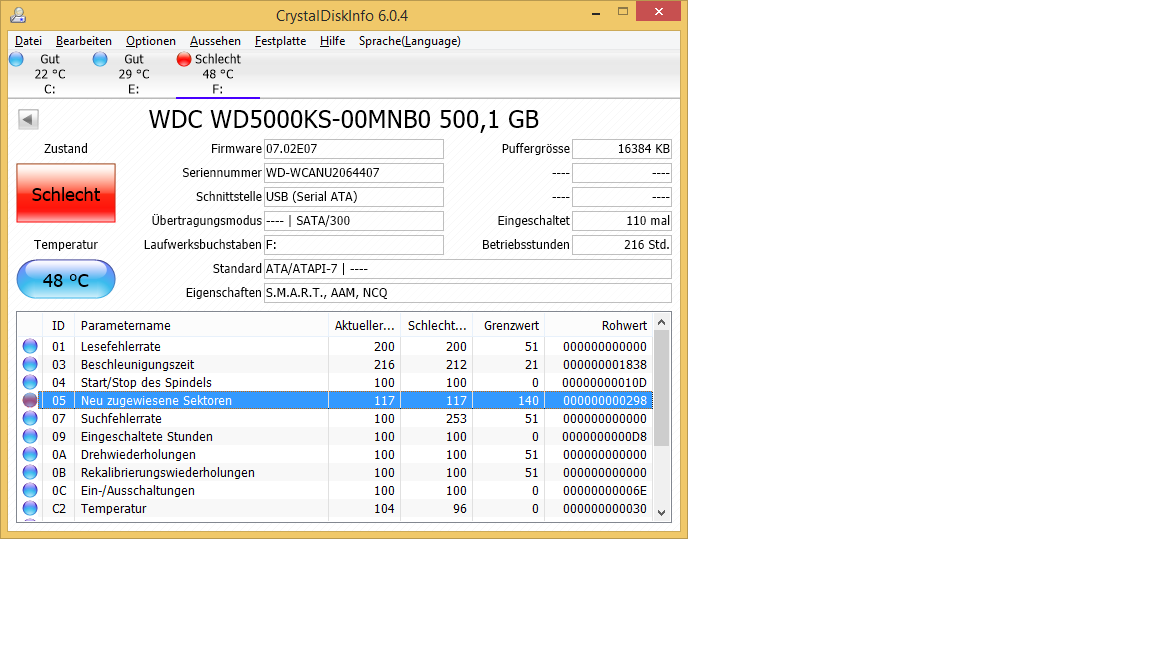Click raw value 000000001838
Screen dimensions: 1152x648
click(605, 364)
